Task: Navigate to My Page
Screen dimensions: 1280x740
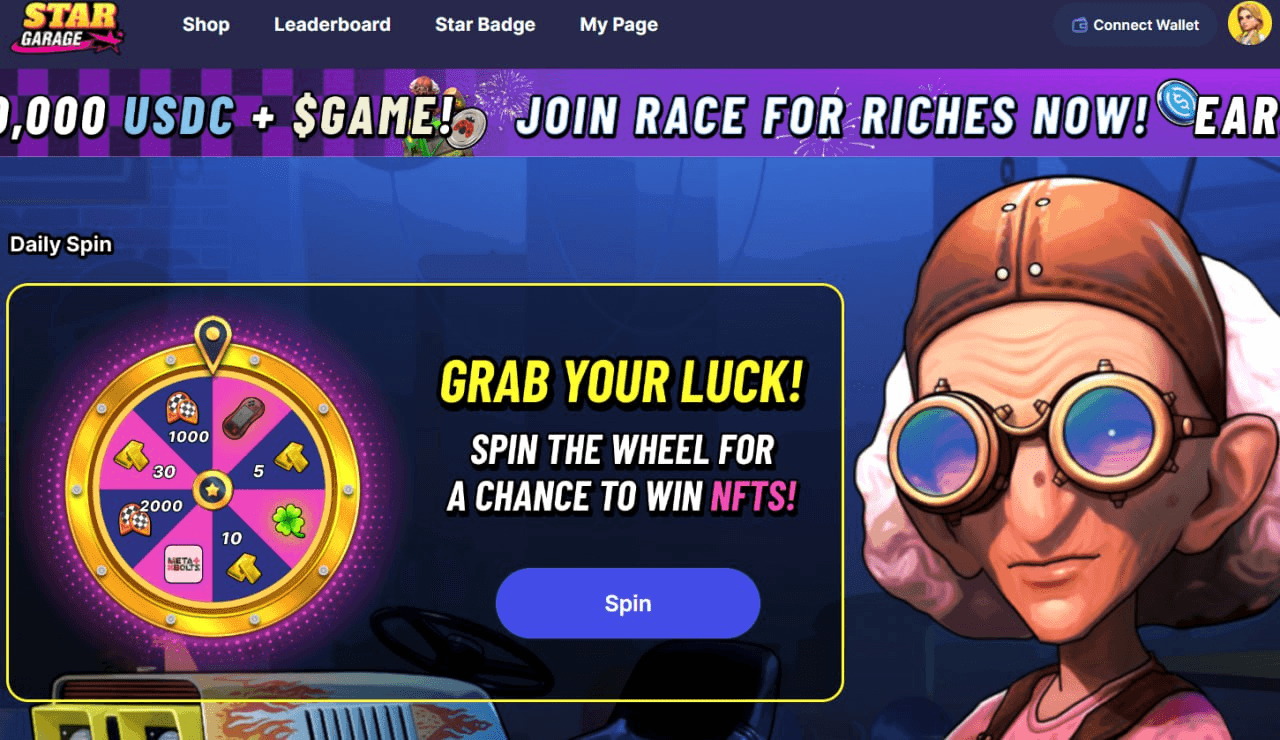Action: point(619,25)
